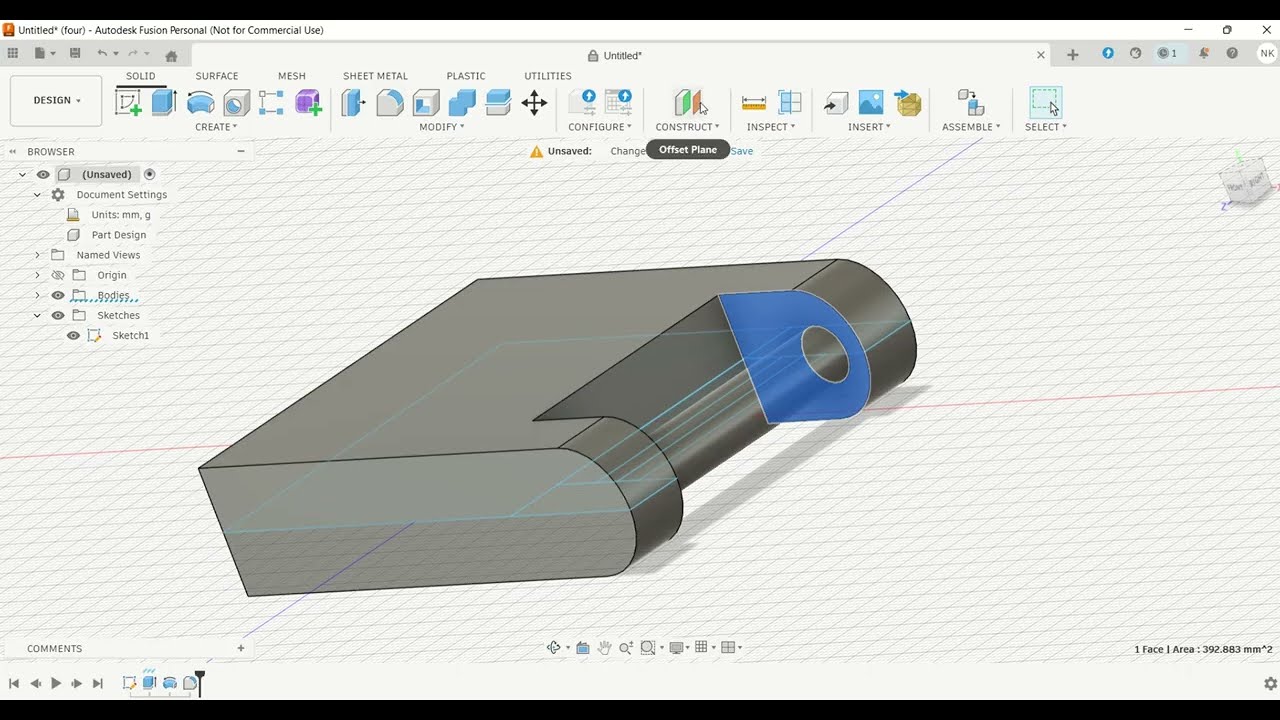Viewport: 1280px width, 720px height.
Task: Activate the Unsaved component radio button
Action: tap(150, 174)
